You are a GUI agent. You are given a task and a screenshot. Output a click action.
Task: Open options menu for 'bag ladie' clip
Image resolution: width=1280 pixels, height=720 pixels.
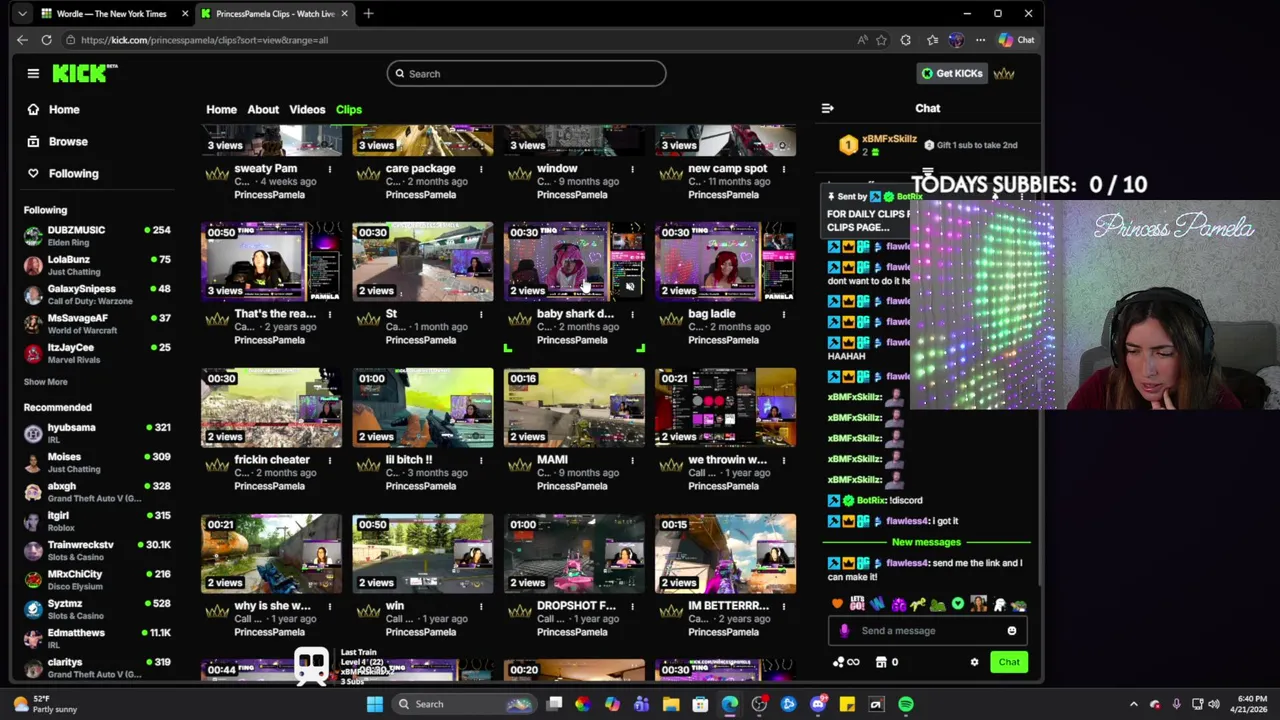tap(783, 314)
